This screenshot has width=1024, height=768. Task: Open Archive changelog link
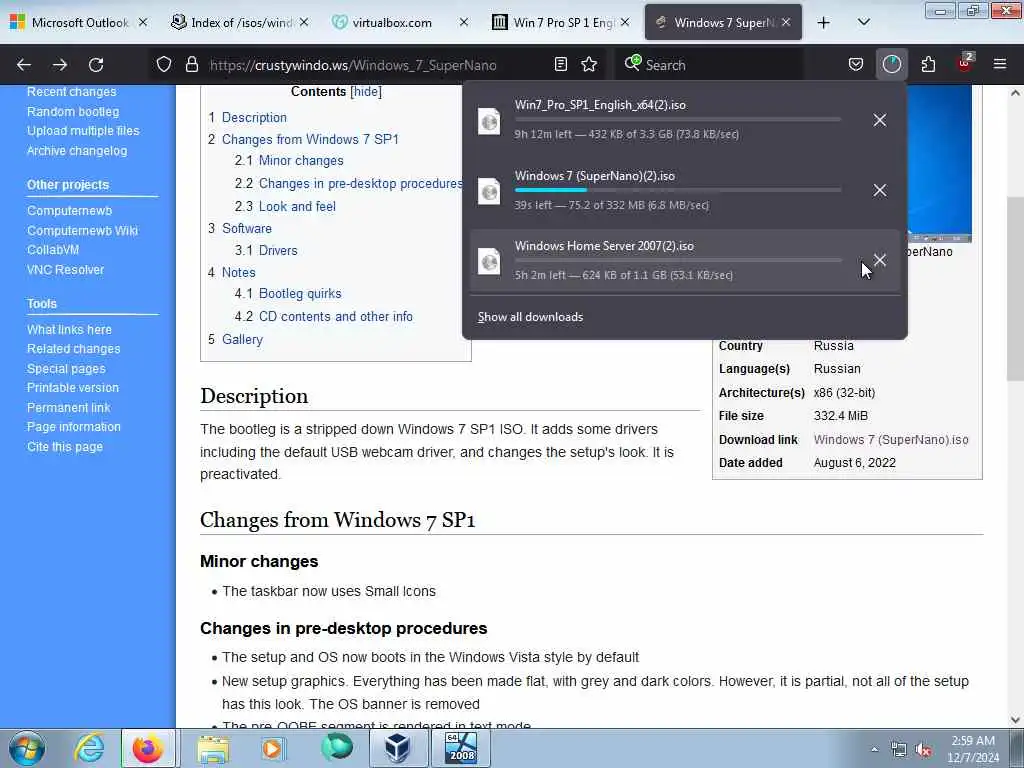pyautogui.click(x=77, y=151)
